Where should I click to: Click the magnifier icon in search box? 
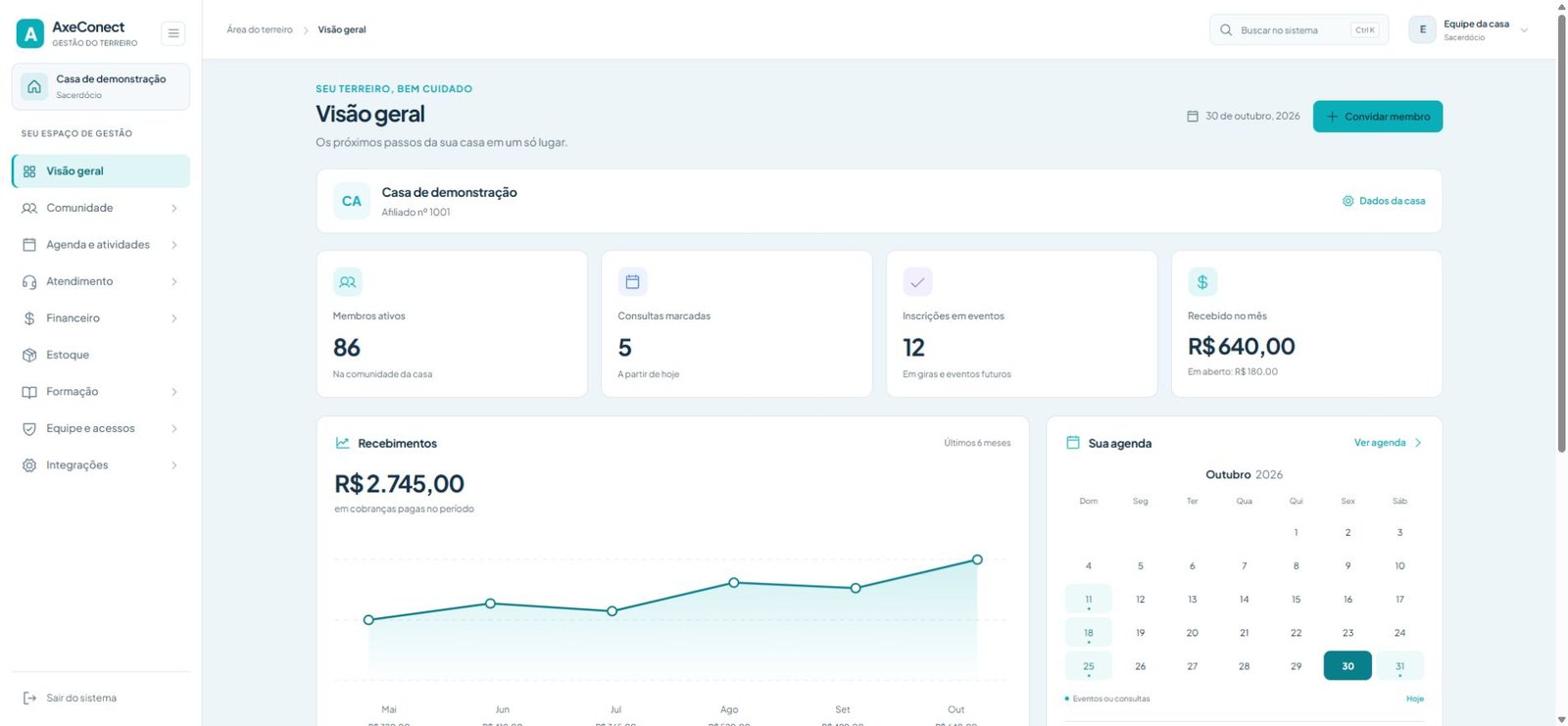coord(1226,30)
